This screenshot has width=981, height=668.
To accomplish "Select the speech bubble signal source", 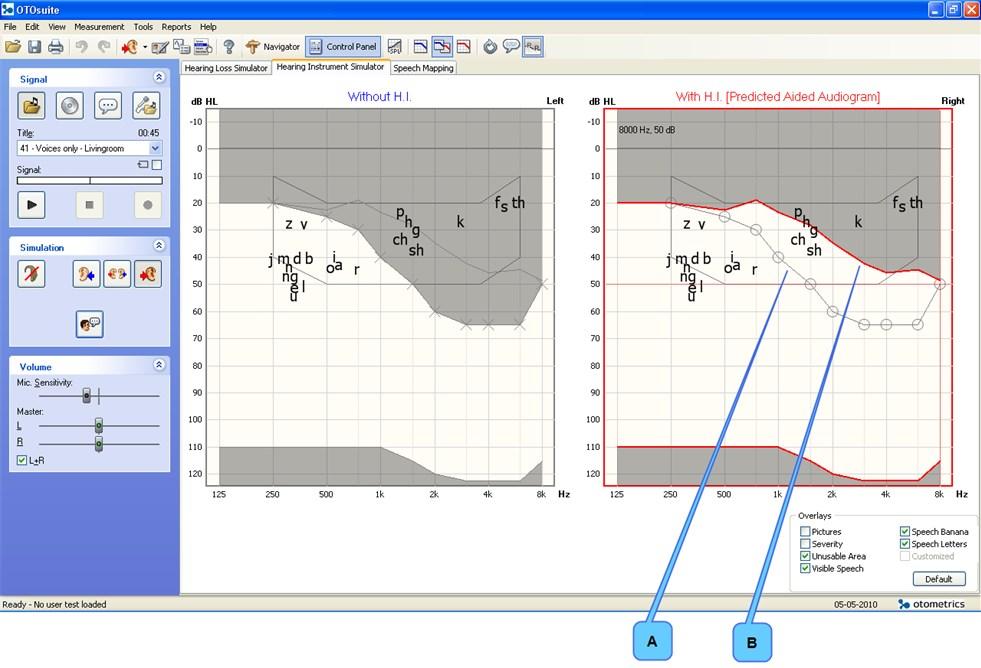I will (108, 106).
